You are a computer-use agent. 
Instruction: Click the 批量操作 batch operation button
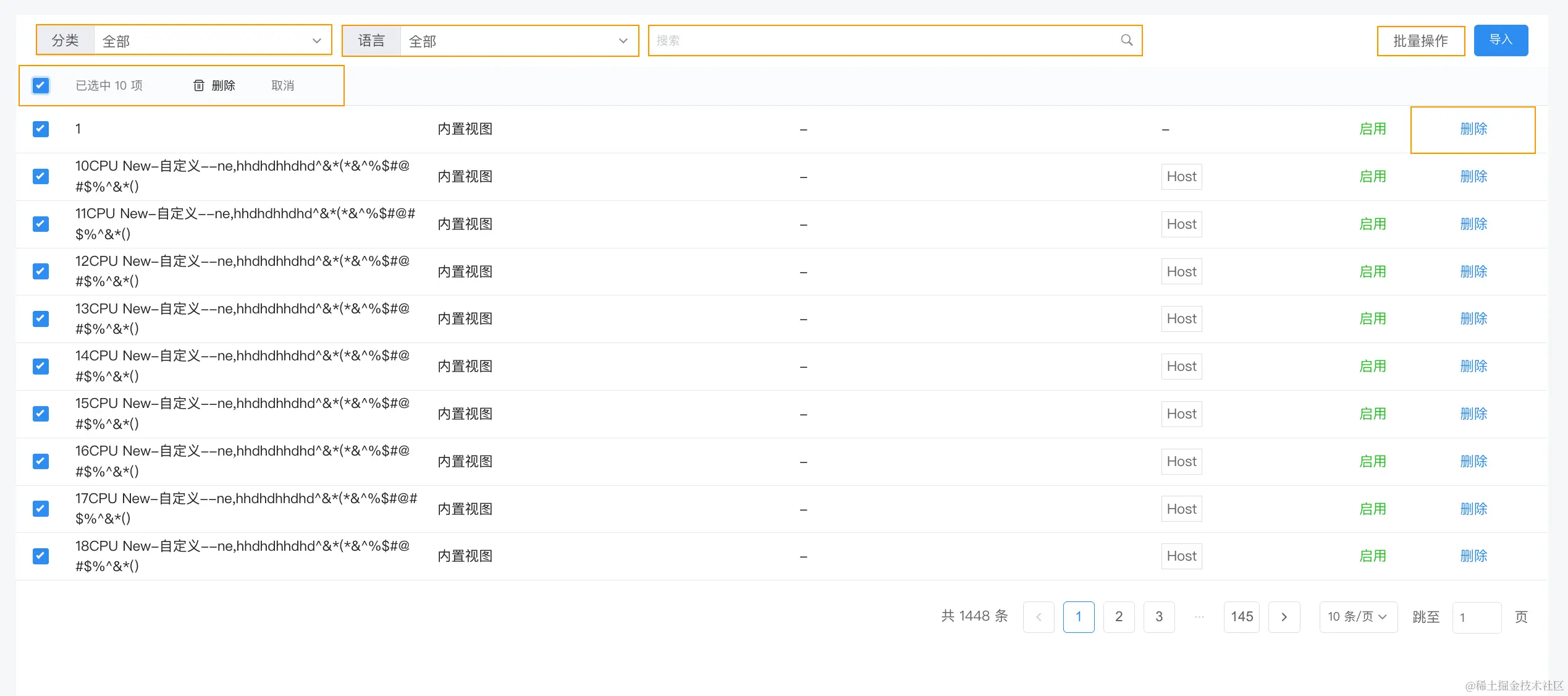click(x=1420, y=41)
